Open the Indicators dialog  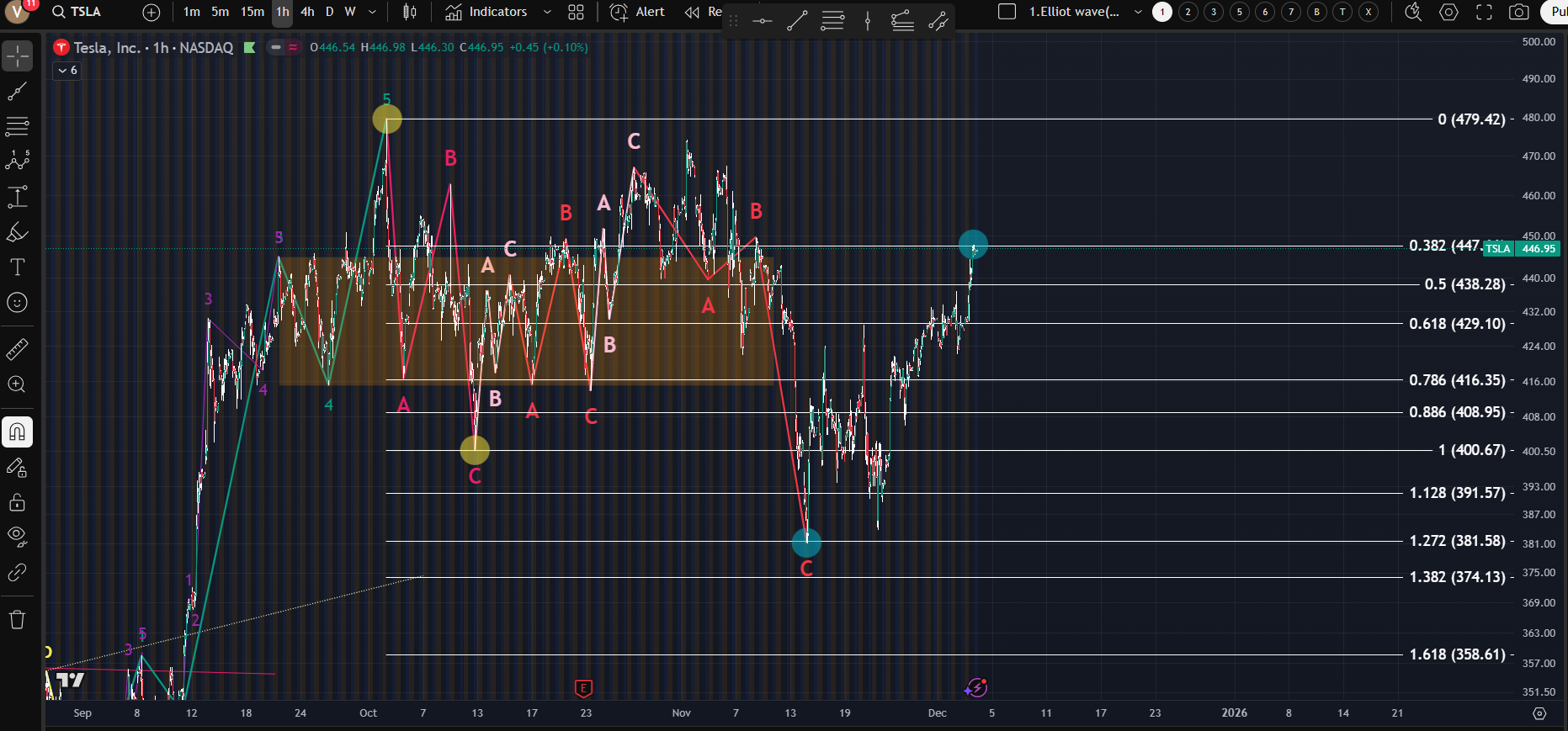point(486,12)
